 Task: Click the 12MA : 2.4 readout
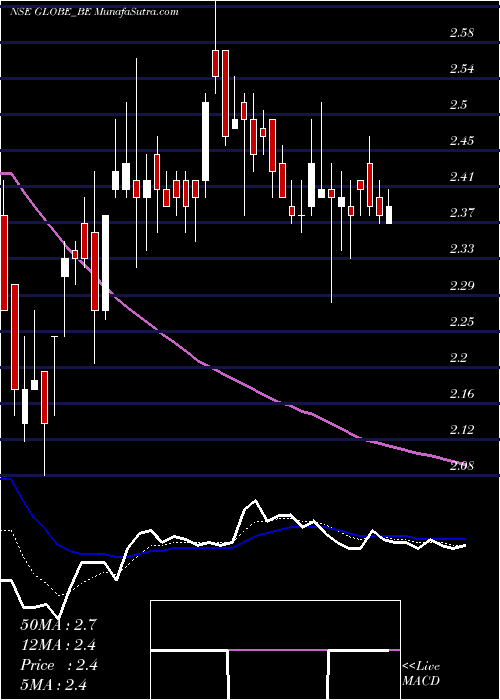[58, 645]
